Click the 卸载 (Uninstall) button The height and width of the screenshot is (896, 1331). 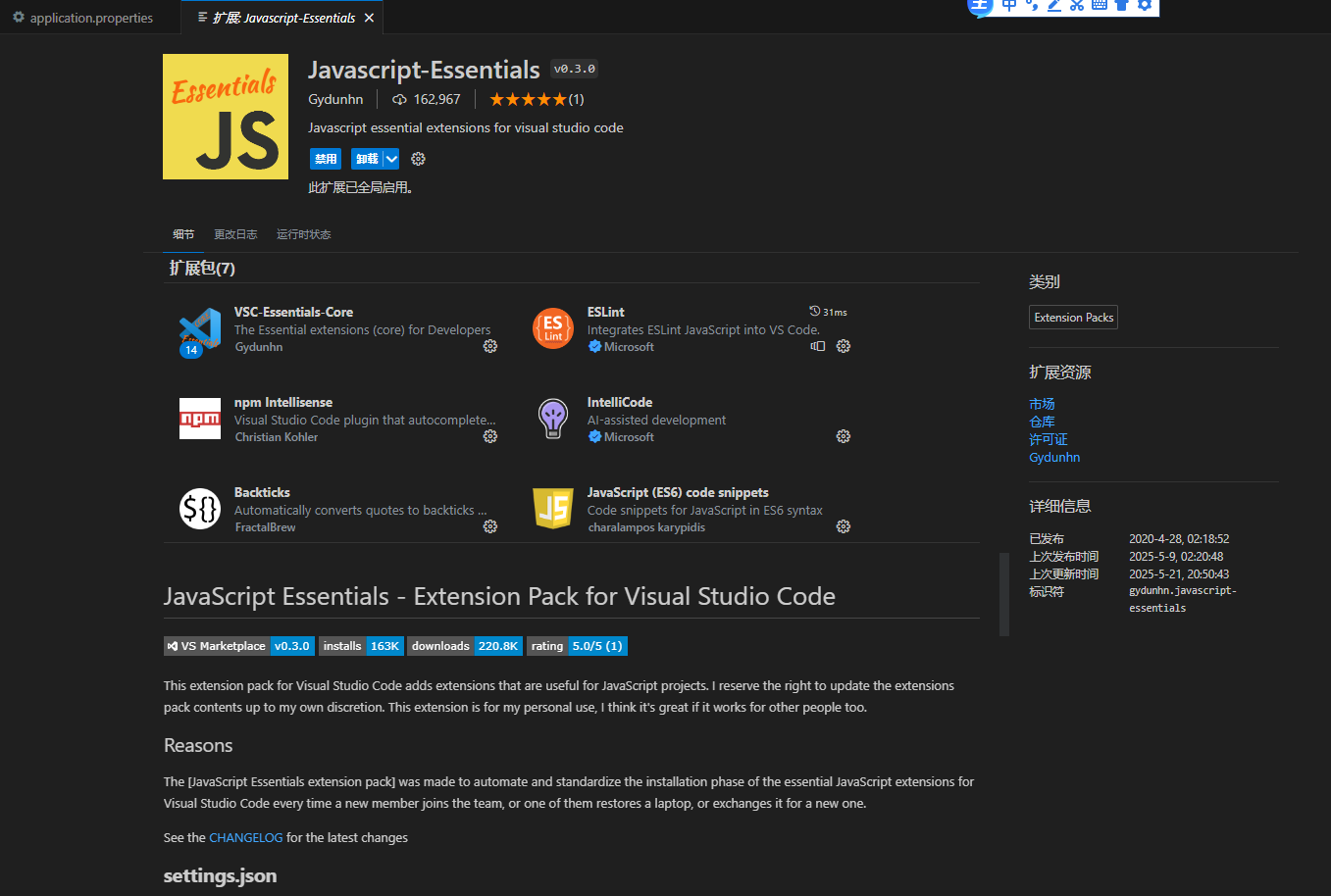(x=367, y=159)
